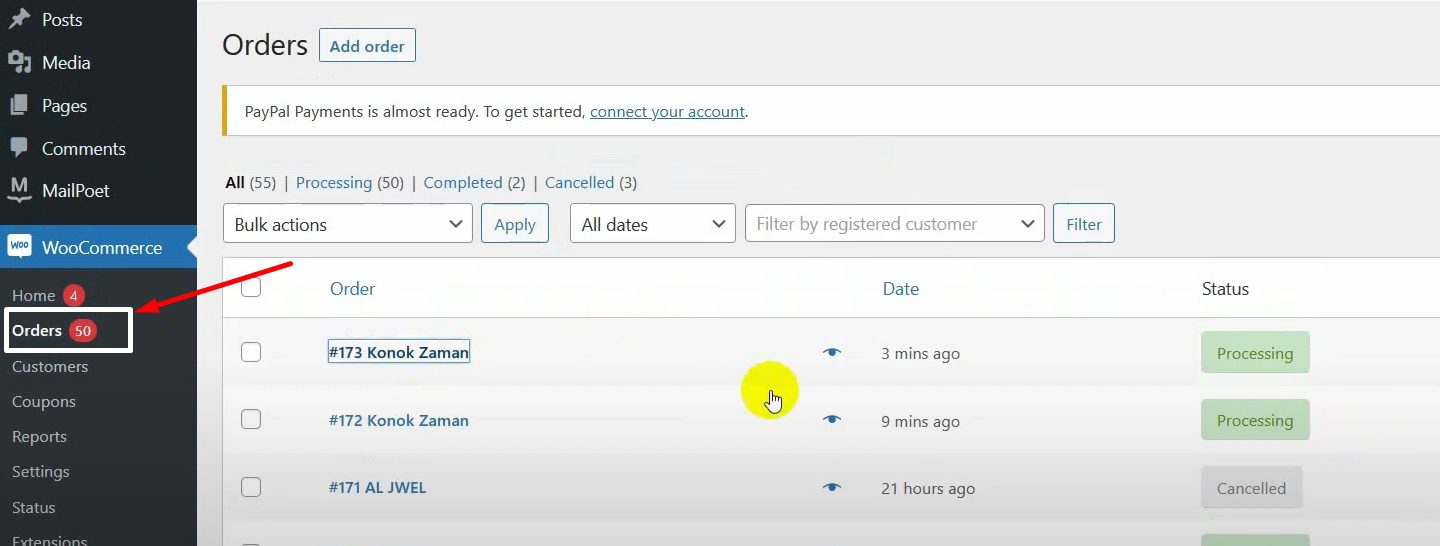This screenshot has height=546, width=1440.
Task: Select the checkbox for order #171
Action: click(x=251, y=487)
